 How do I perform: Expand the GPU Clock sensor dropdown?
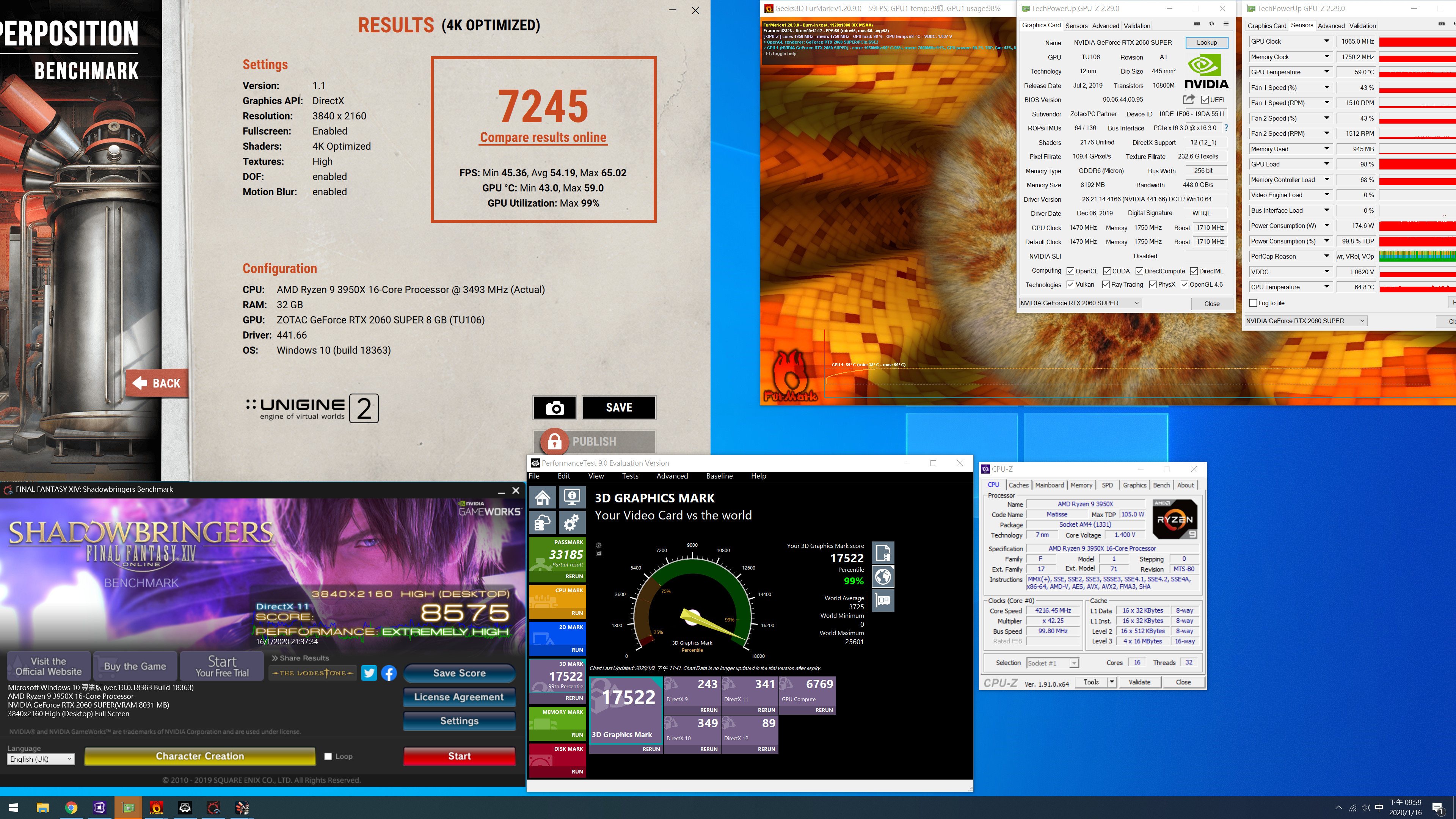point(1327,41)
